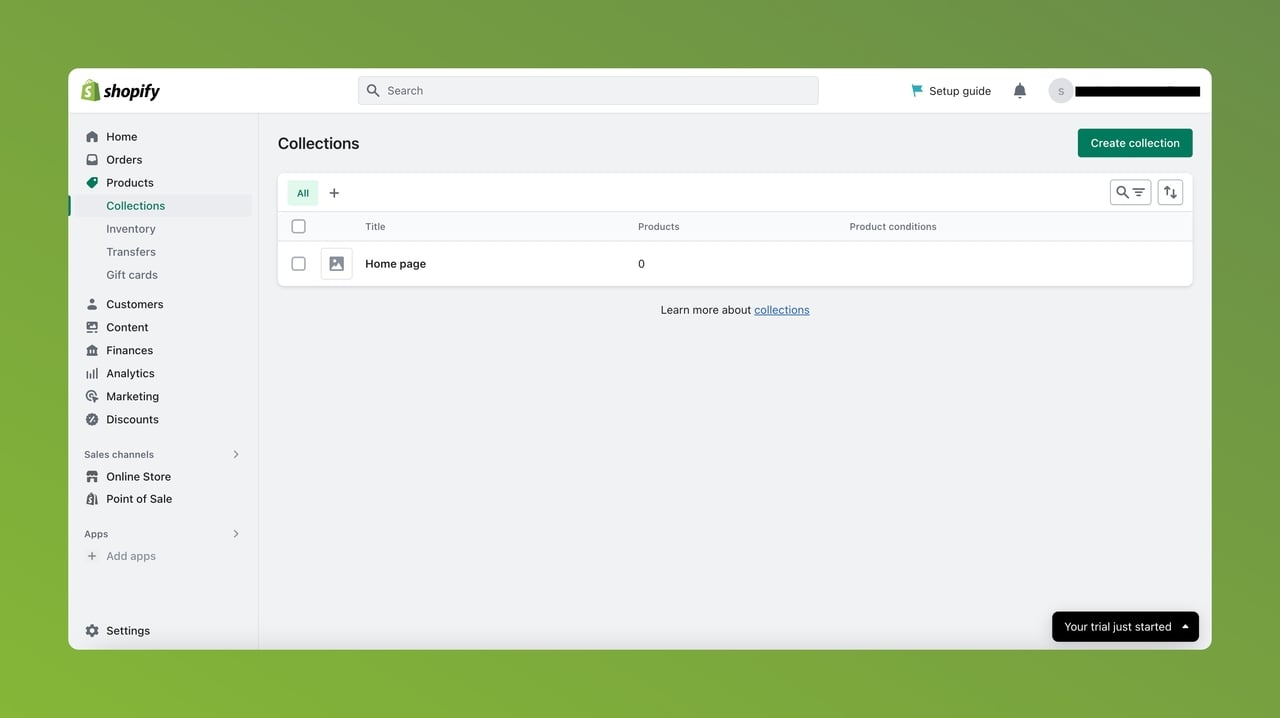Click the Online Store shop icon
This screenshot has width=1280, height=718.
[92, 477]
